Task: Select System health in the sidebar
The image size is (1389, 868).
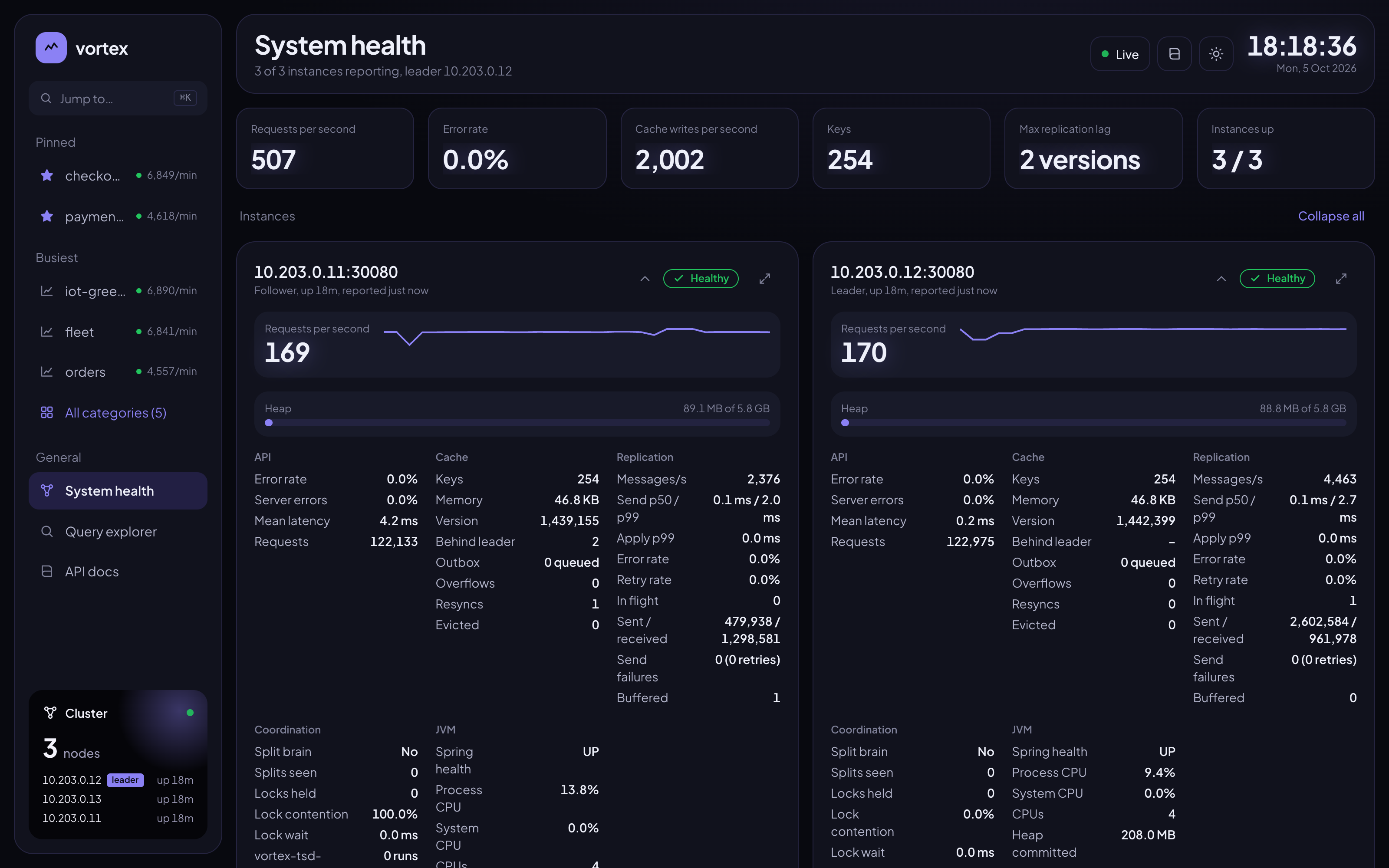Action: 118,491
